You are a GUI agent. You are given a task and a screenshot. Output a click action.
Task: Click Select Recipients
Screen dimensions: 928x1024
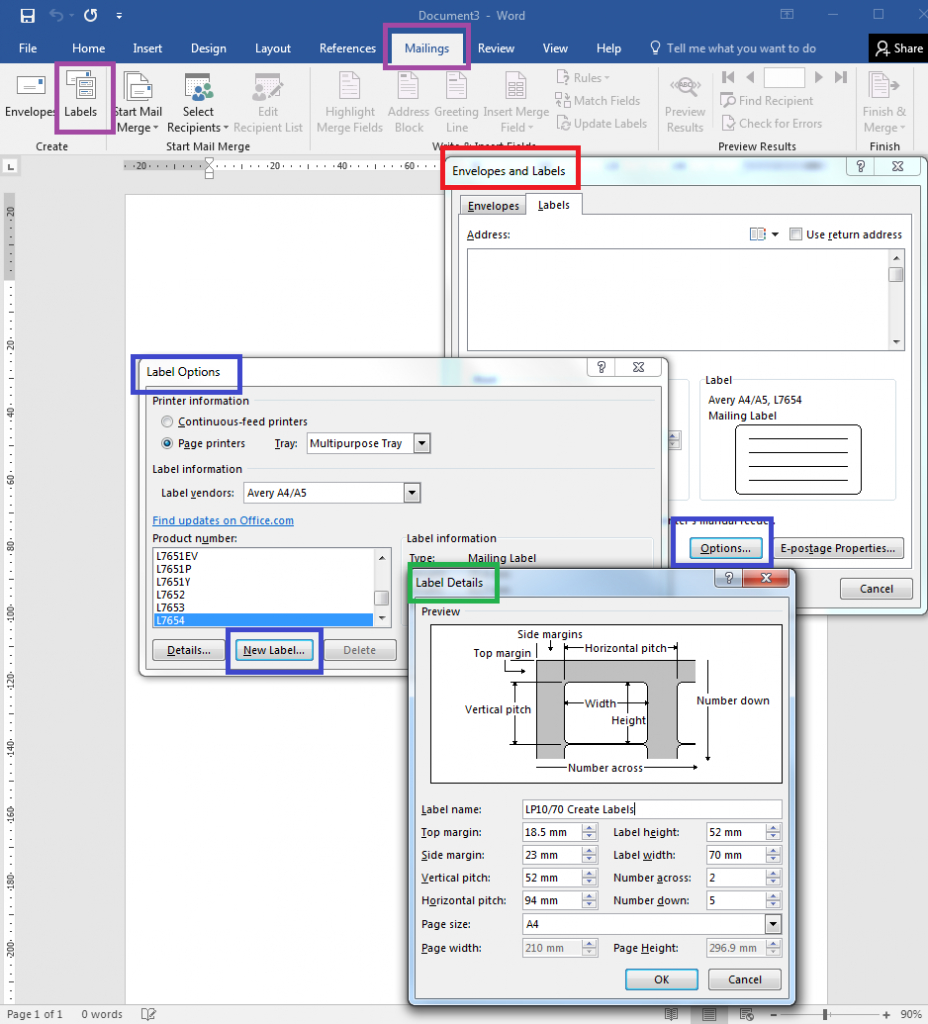click(x=197, y=100)
